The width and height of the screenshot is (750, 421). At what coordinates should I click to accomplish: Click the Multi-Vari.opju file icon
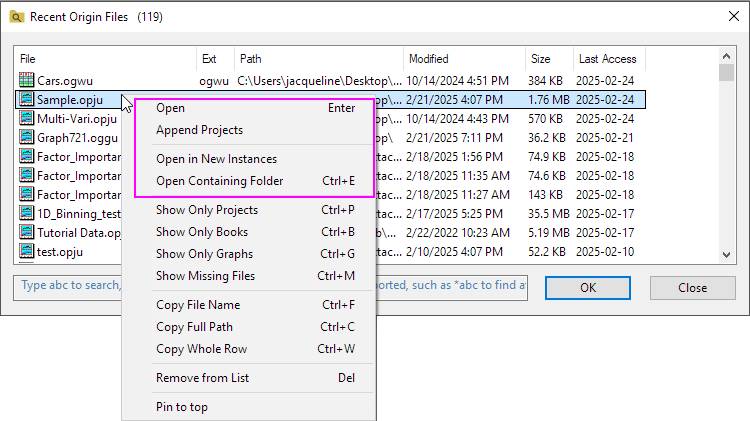click(27, 118)
